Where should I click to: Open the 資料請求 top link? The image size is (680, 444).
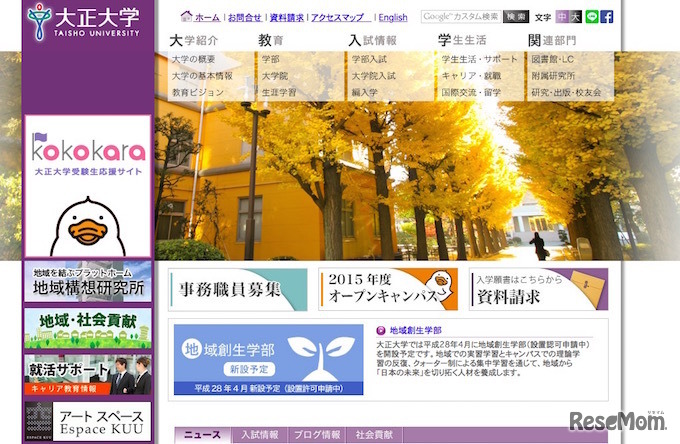tap(287, 17)
